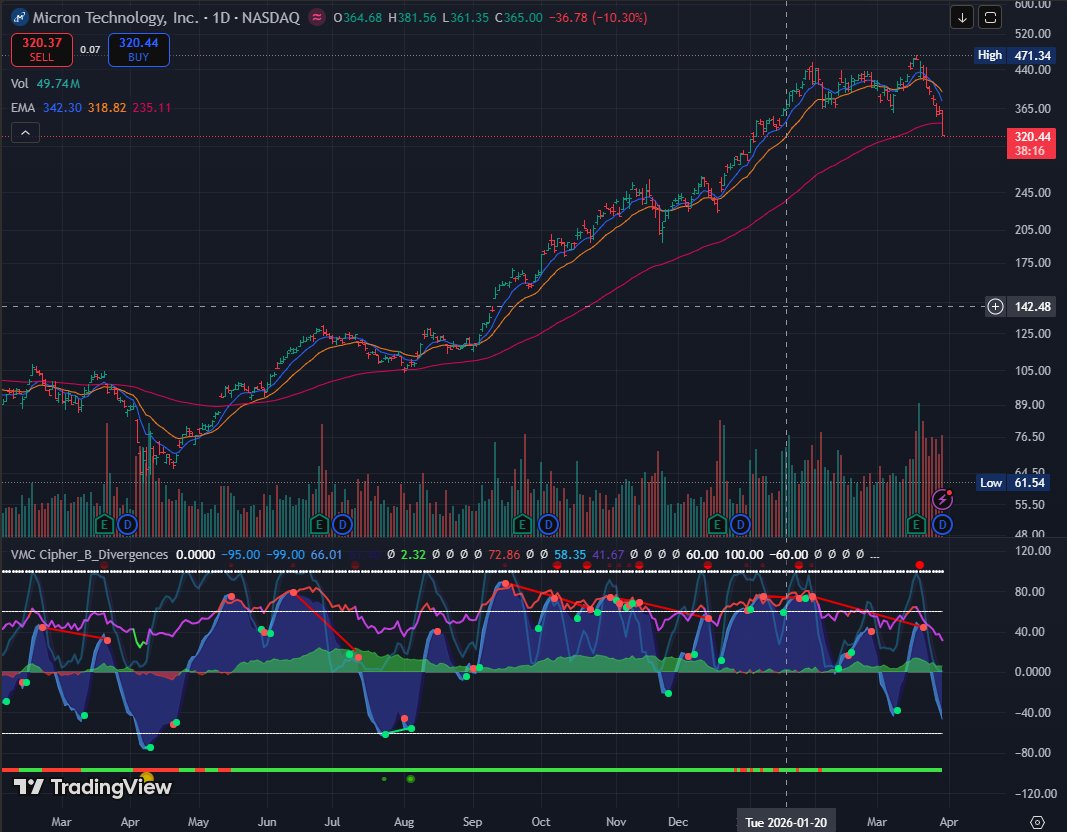The width and height of the screenshot is (1067, 832).
Task: Click the 245.00 price axis label
Action: (x=1032, y=193)
